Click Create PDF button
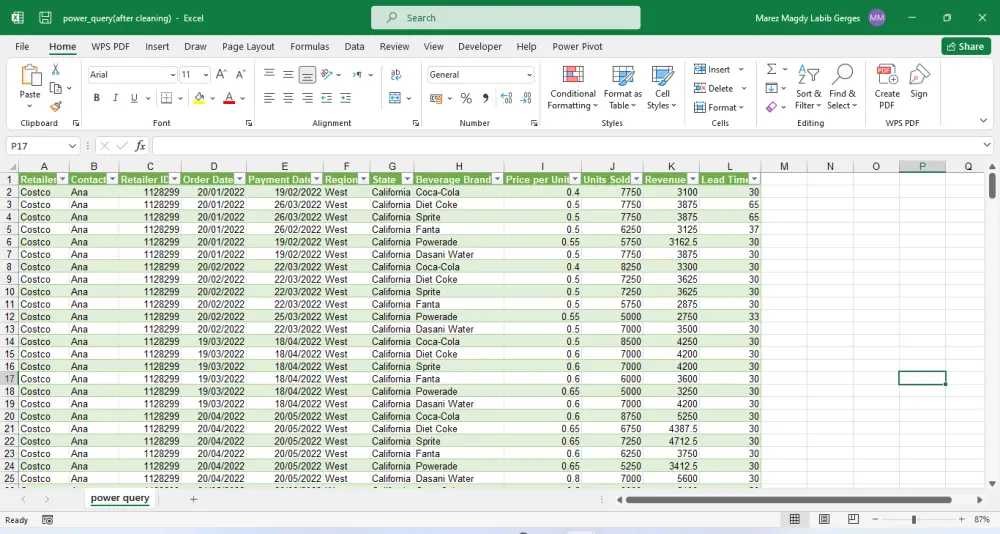 point(887,88)
